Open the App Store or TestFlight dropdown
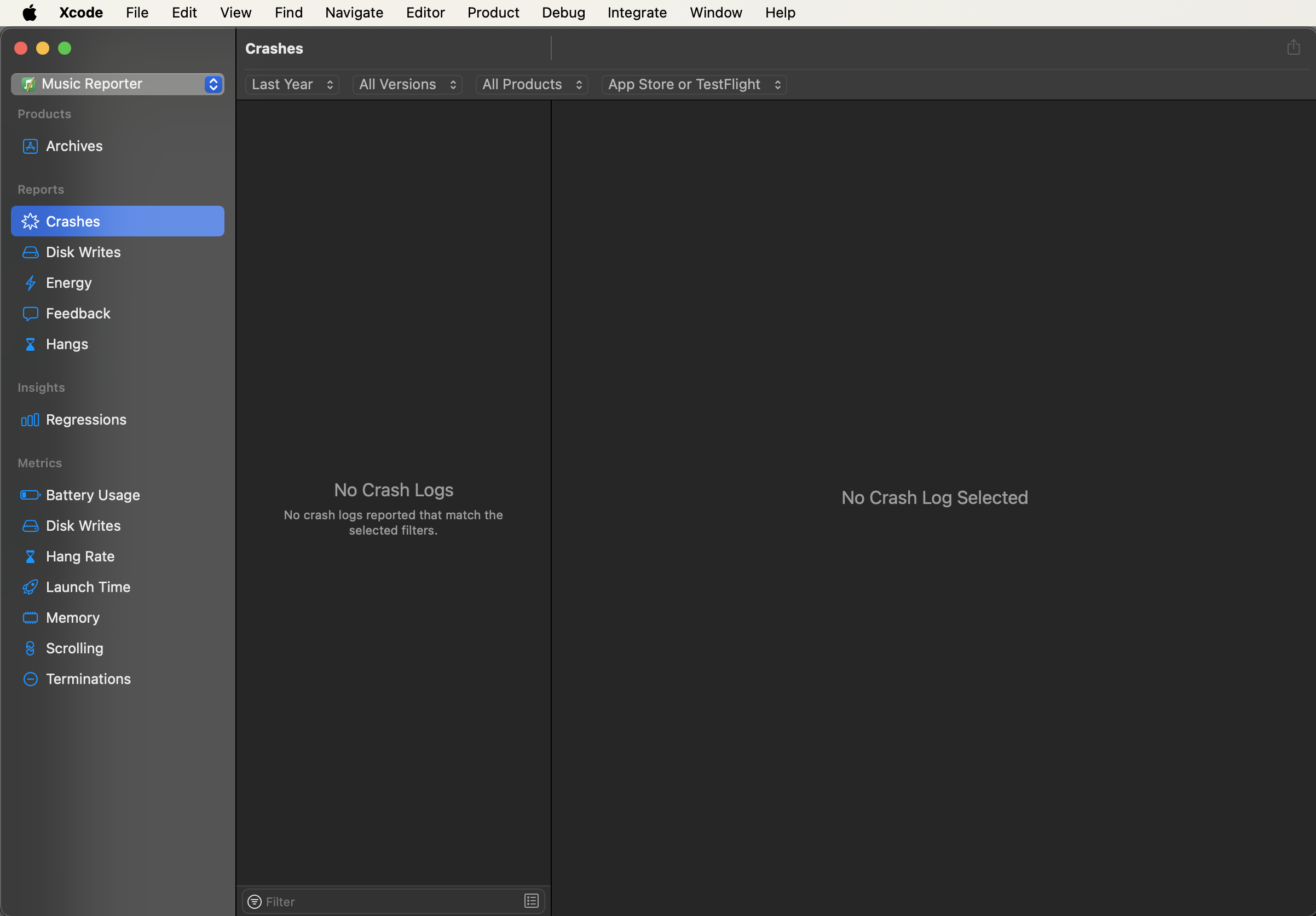 click(x=694, y=85)
